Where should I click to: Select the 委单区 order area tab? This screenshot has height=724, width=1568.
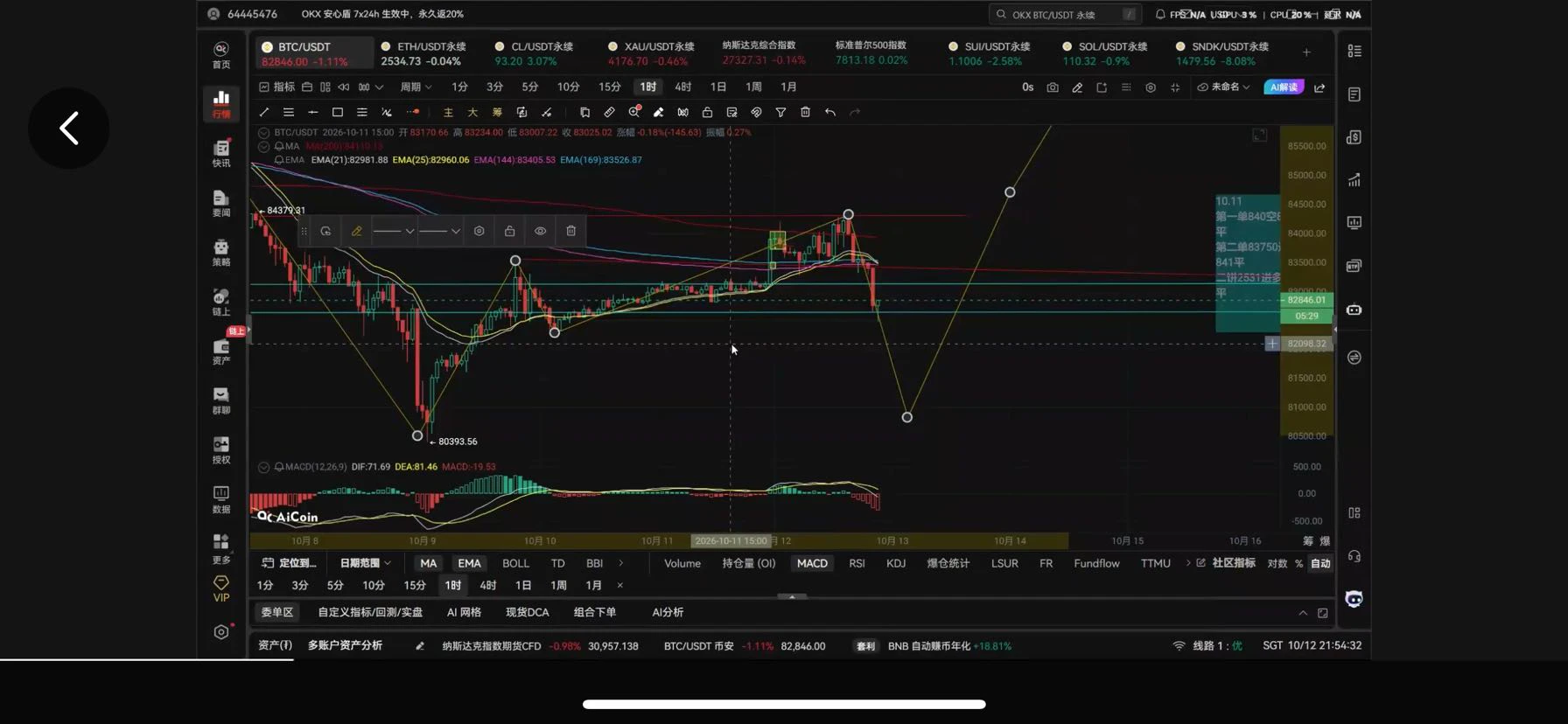click(276, 612)
